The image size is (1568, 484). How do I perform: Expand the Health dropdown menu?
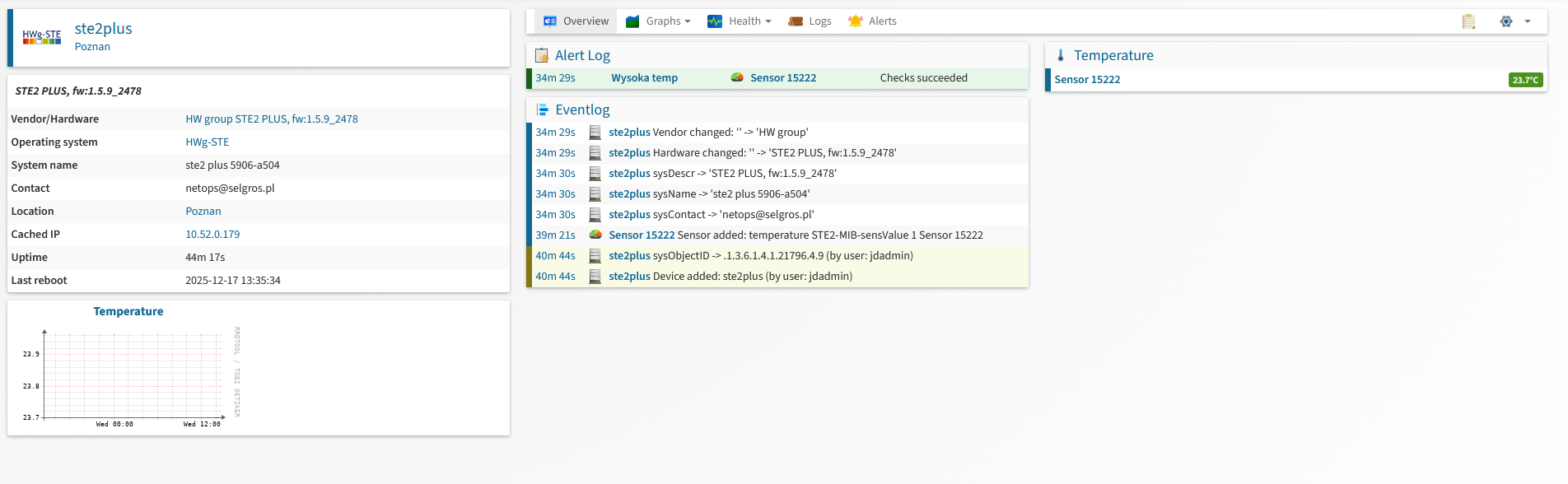point(740,21)
